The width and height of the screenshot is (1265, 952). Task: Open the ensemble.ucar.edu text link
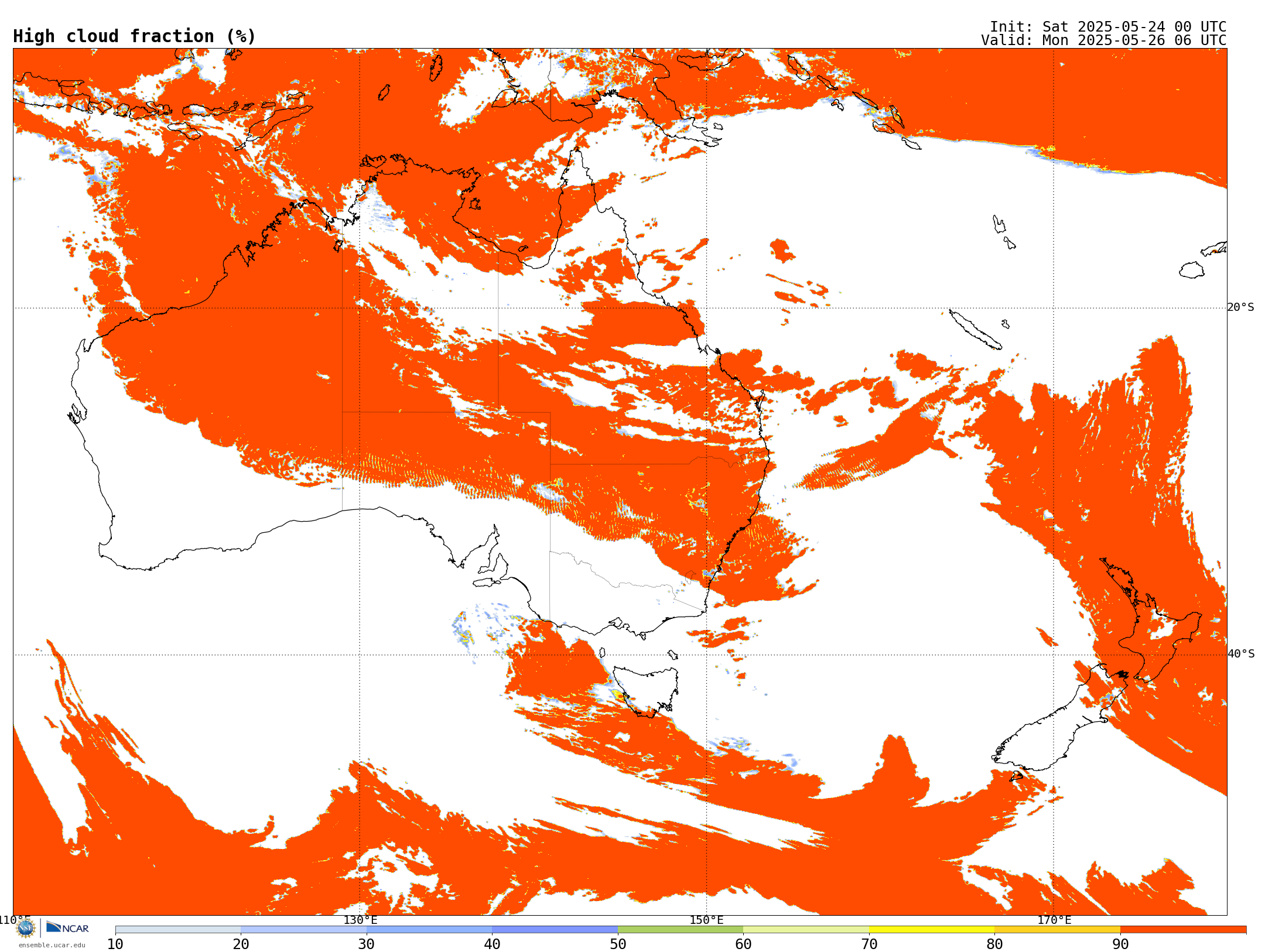tap(52, 945)
